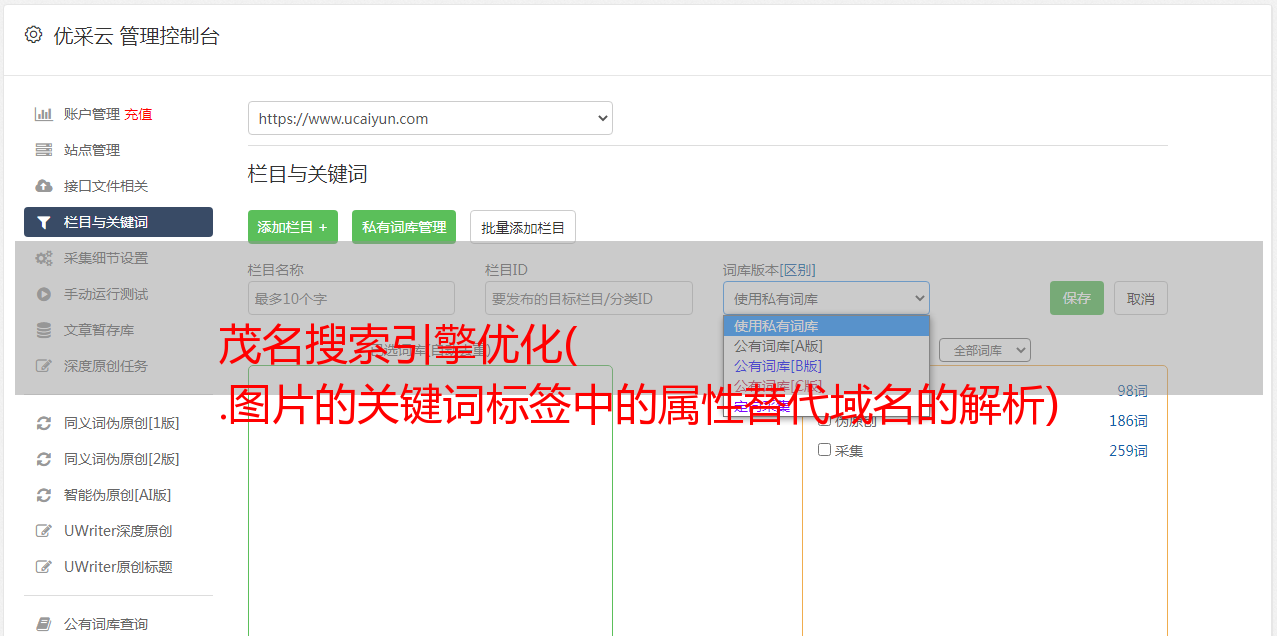1277x636 pixels.
Task: Open UWriter原创标题 in the sidebar
Action: [x=118, y=567]
